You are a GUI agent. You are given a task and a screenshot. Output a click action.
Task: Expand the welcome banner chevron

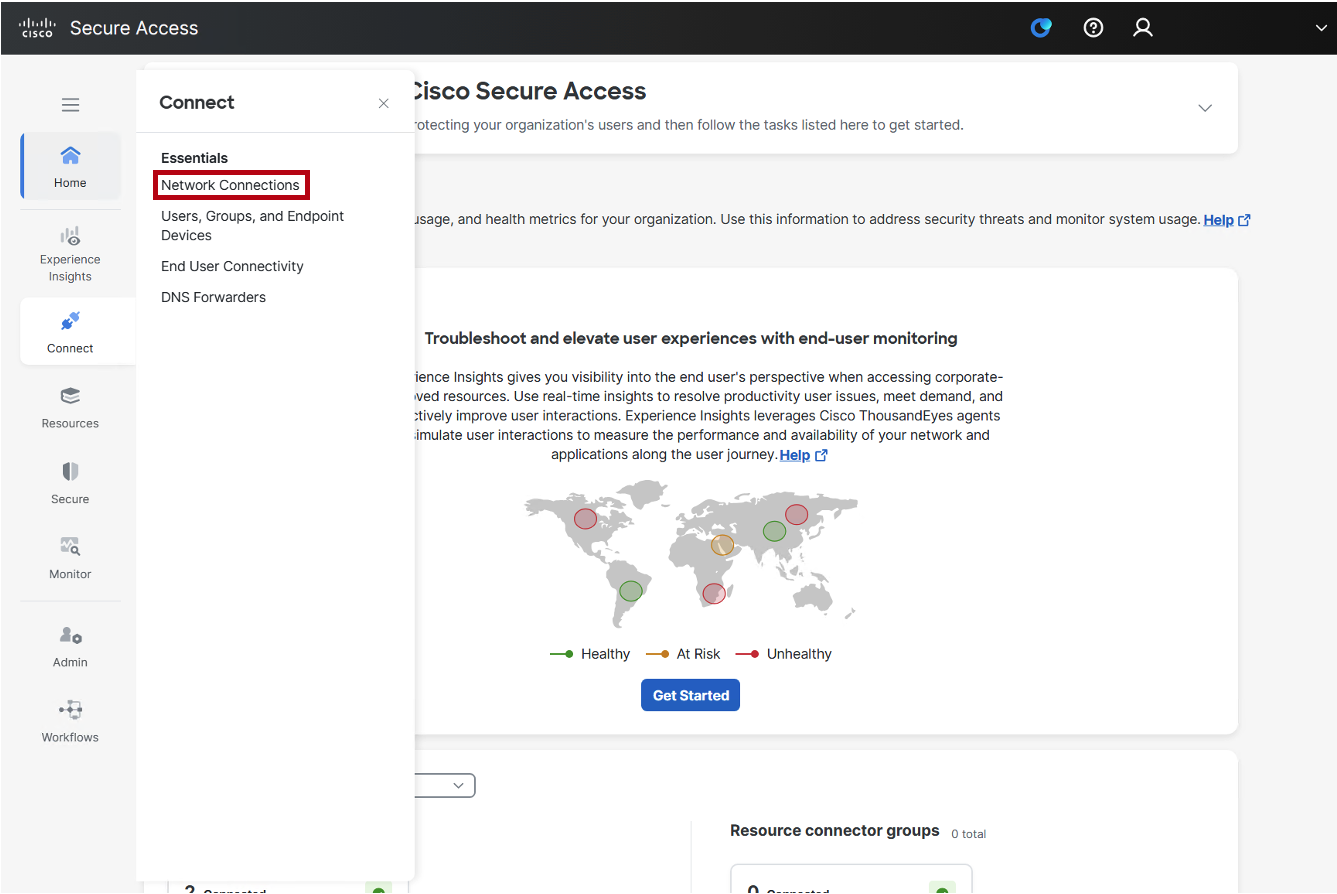tap(1205, 108)
